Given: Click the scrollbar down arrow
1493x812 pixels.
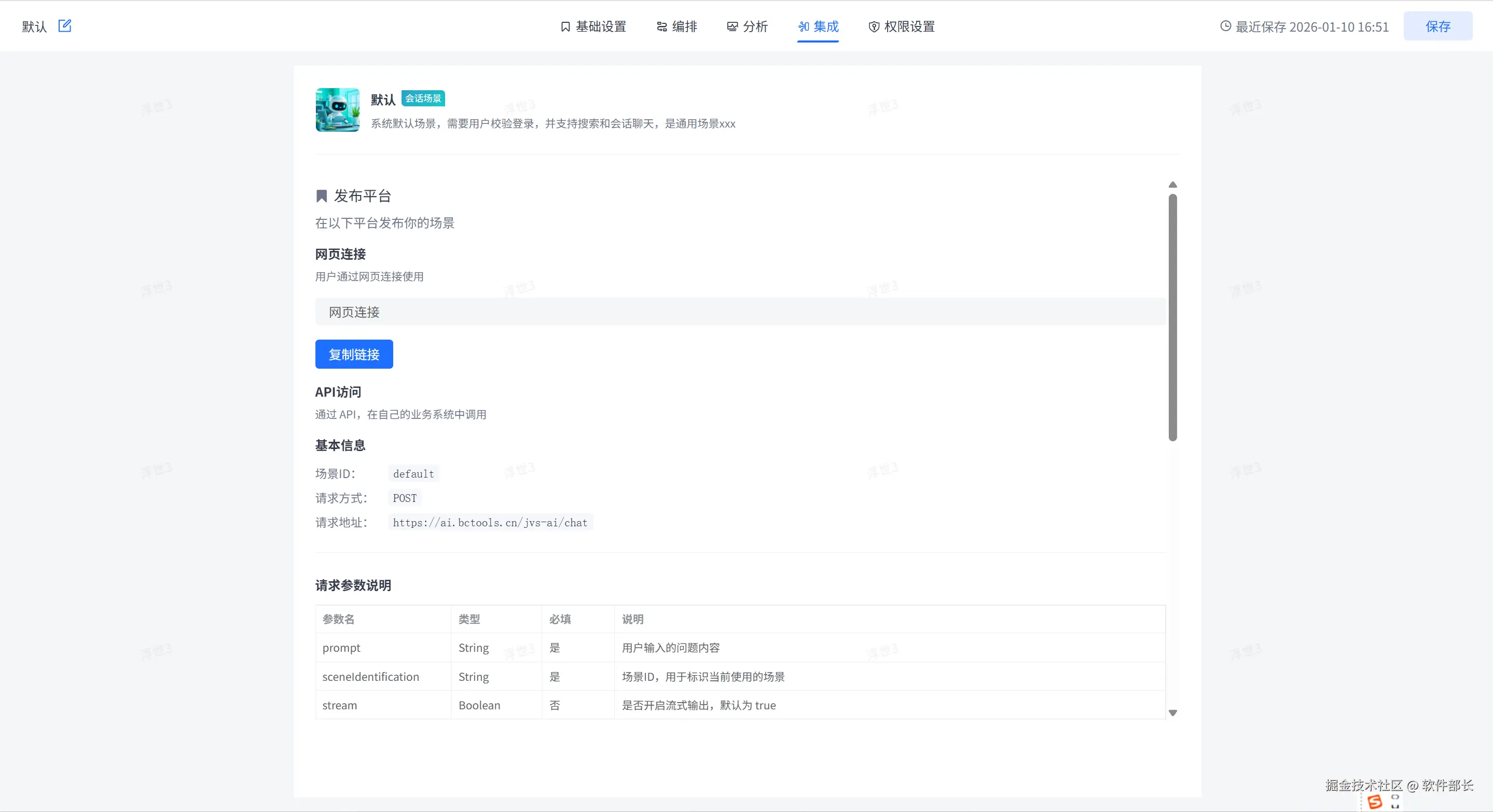Looking at the screenshot, I should [1172, 713].
